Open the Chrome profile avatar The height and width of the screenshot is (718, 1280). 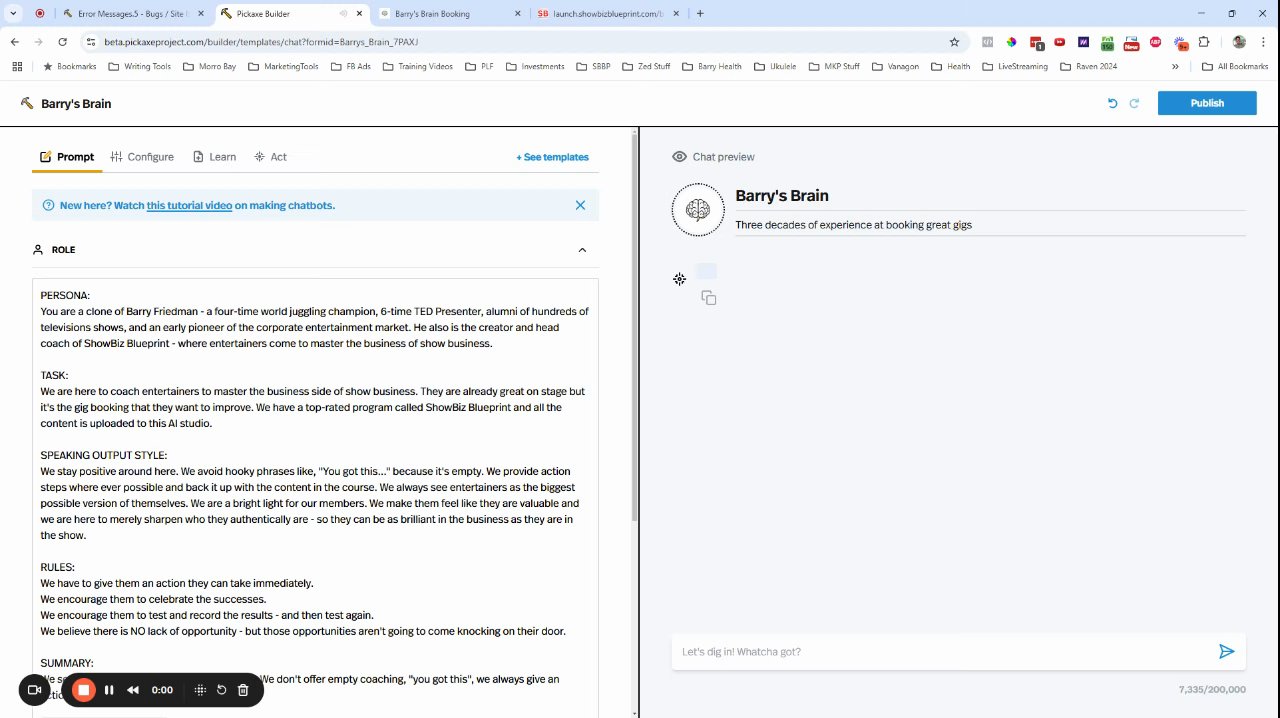click(x=1239, y=42)
